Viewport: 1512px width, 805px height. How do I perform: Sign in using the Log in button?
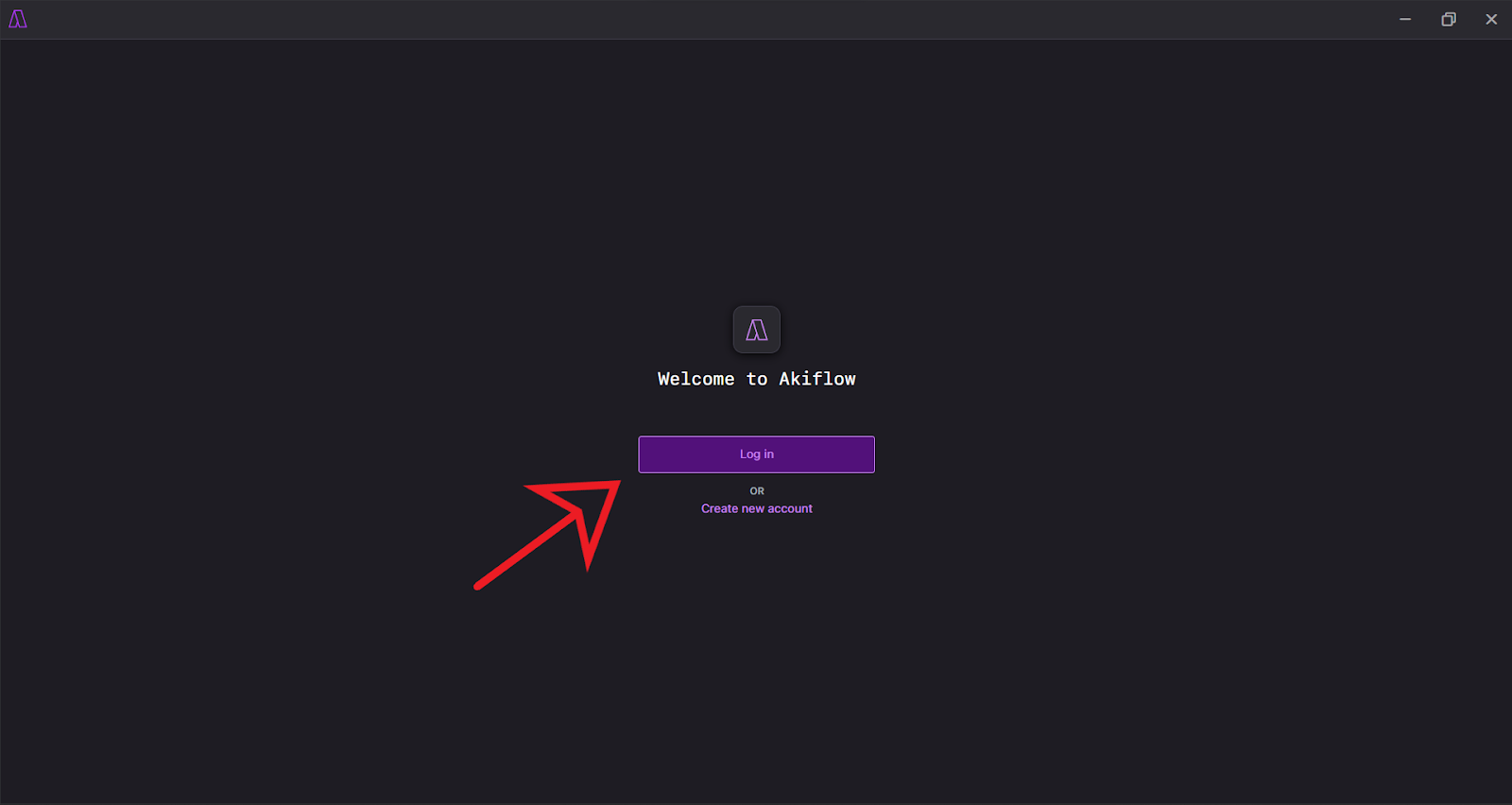[757, 454]
